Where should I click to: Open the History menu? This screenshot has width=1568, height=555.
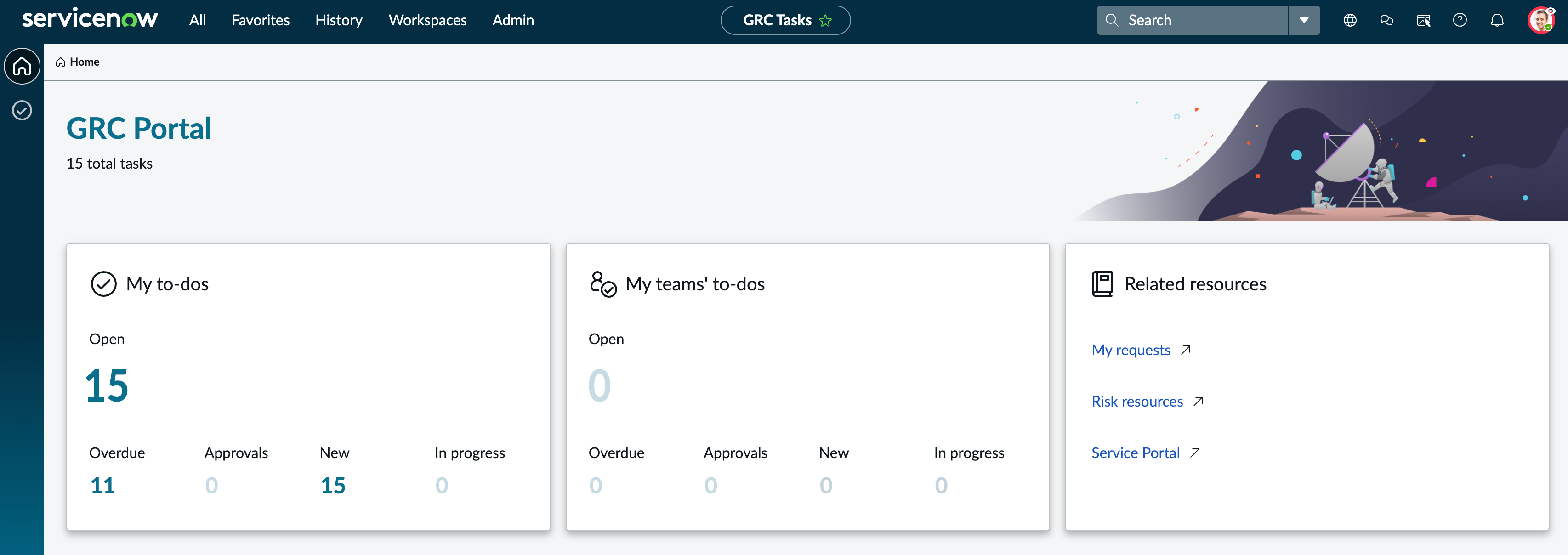pyautogui.click(x=338, y=20)
